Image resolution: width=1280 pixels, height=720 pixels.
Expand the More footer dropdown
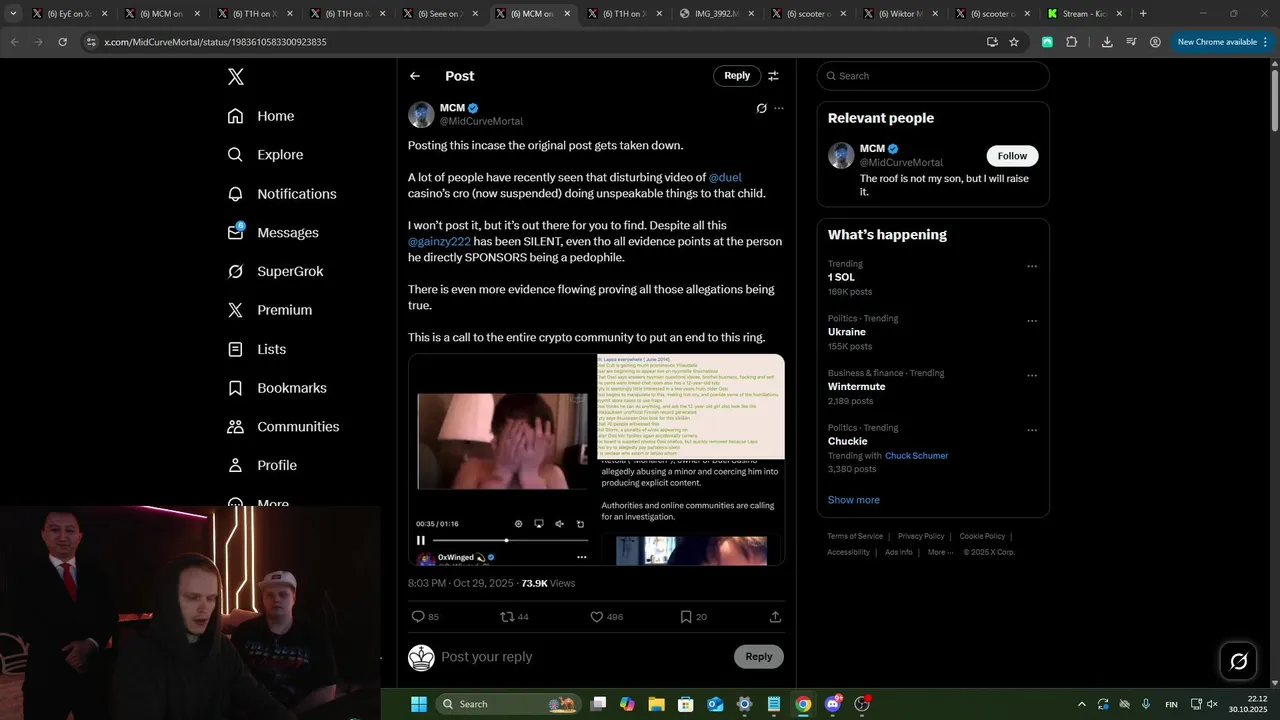[940, 552]
